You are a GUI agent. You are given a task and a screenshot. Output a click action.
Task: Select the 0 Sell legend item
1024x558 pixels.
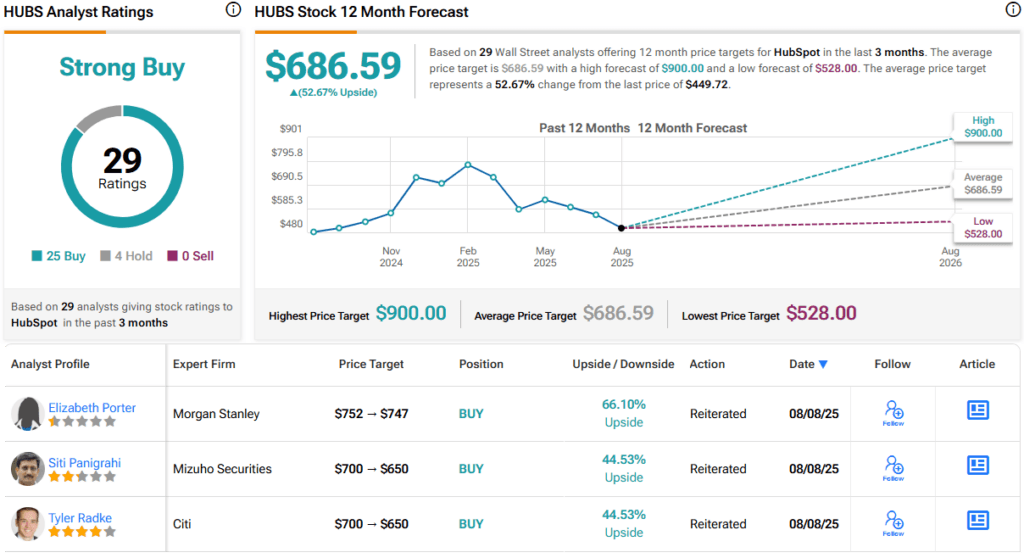191,256
